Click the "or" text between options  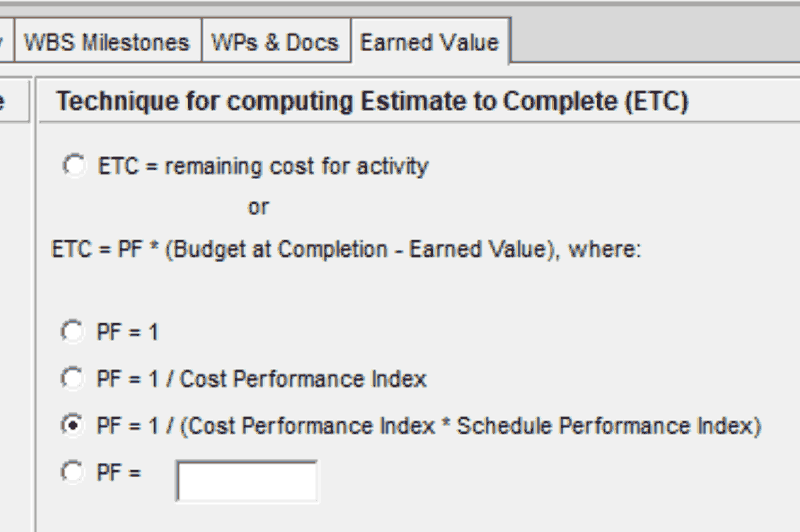click(258, 208)
